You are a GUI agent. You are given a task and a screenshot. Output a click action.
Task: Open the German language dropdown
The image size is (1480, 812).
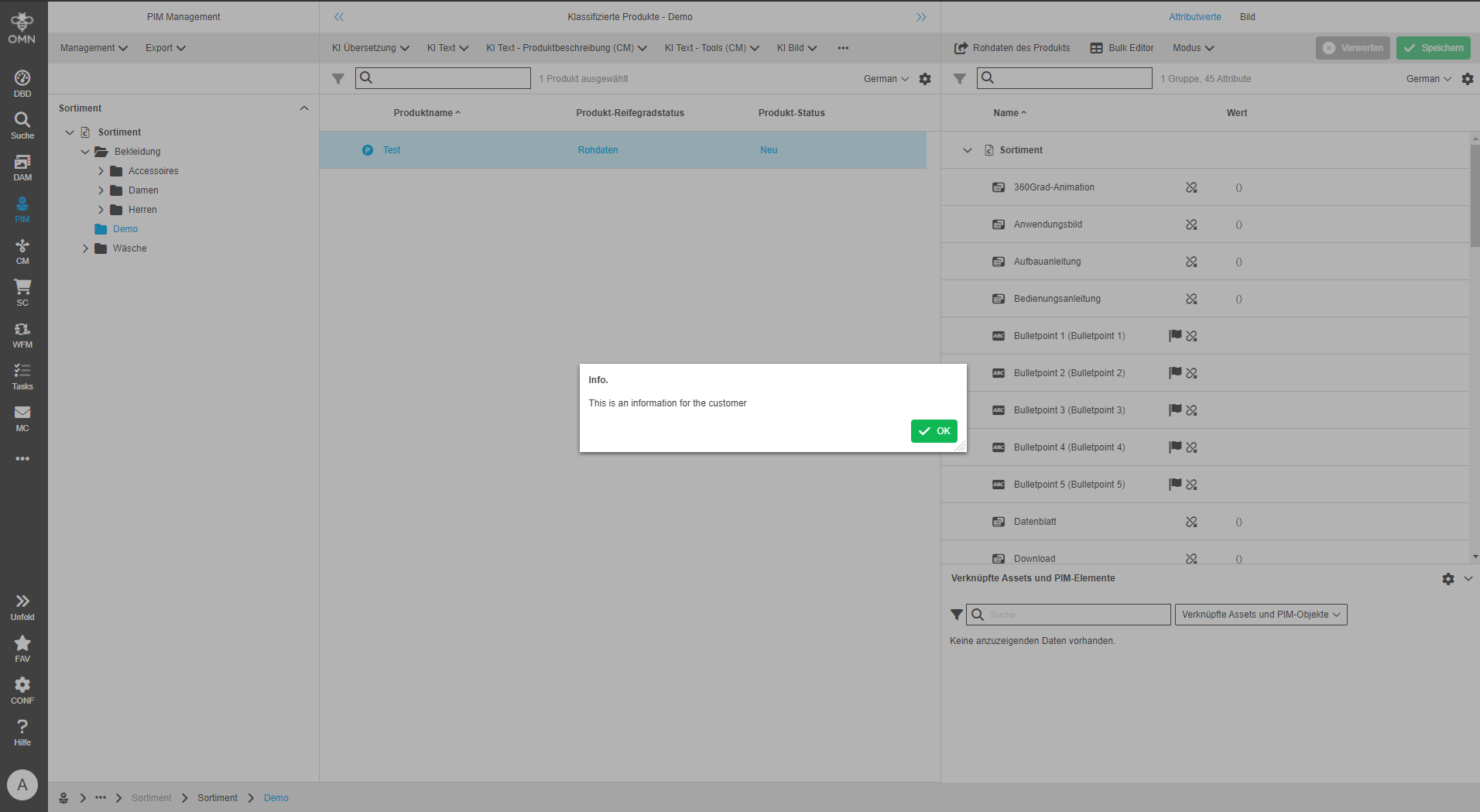(x=1427, y=78)
